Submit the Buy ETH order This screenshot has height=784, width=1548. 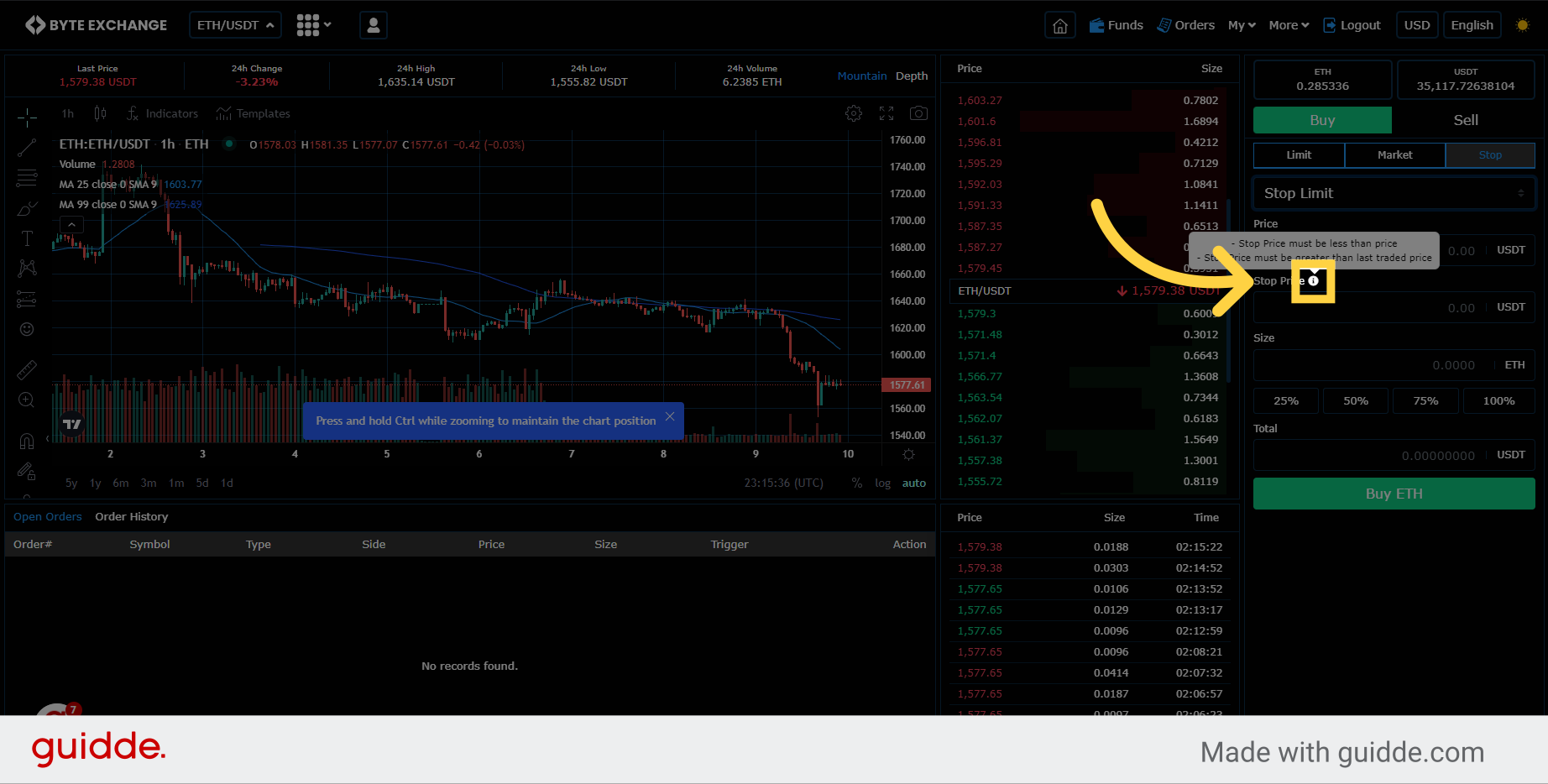point(1394,494)
